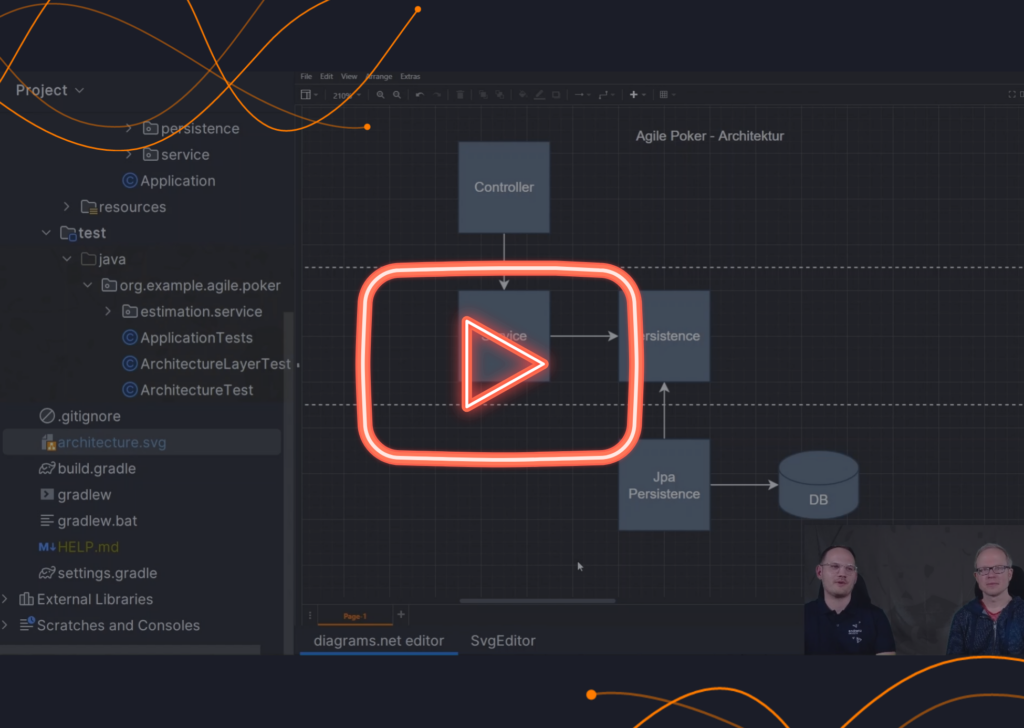Image resolution: width=1024 pixels, height=728 pixels.
Task: Click the gradlew script file icon
Action: [47, 494]
